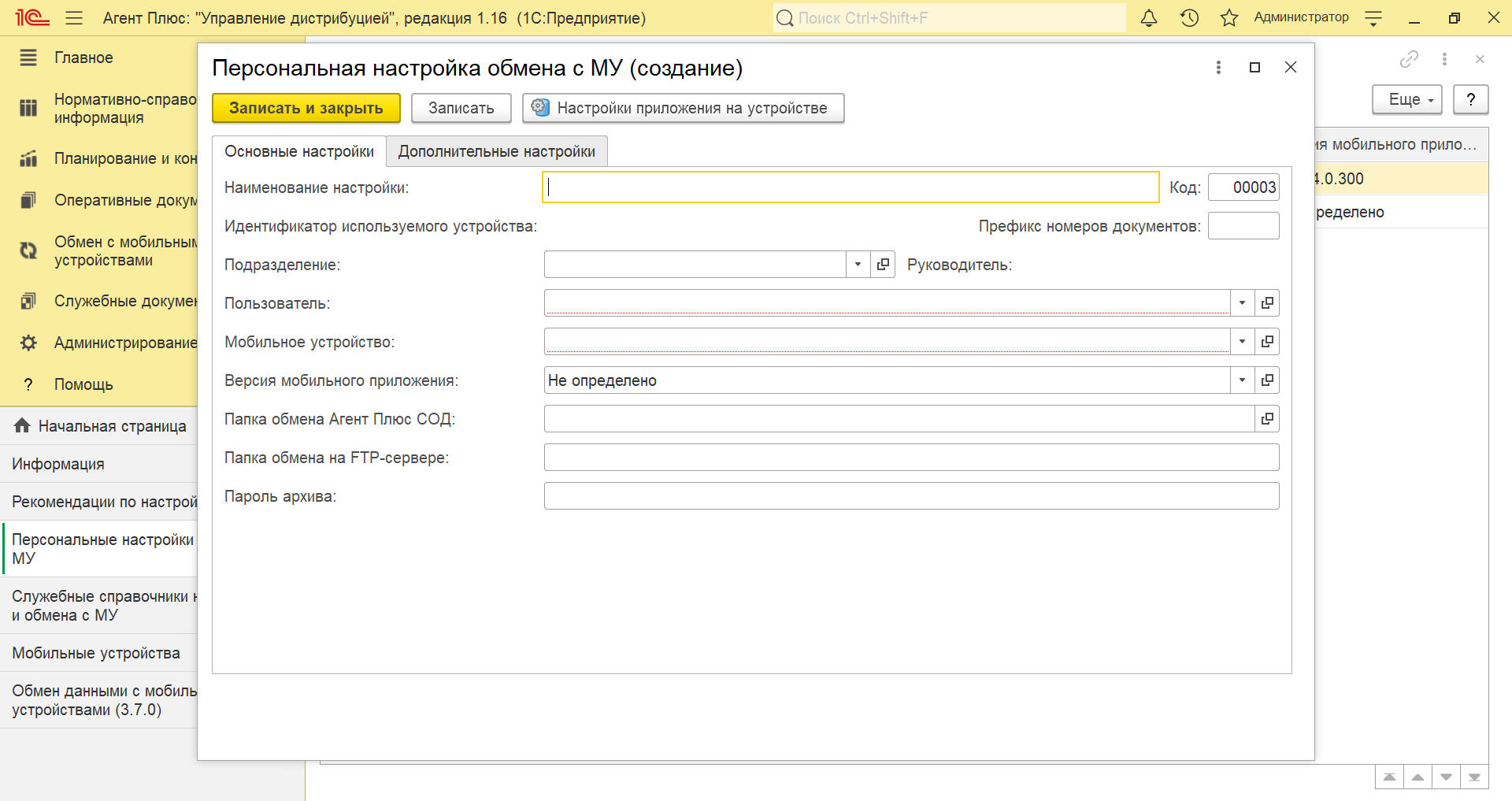Viewport: 1512px width, 801px height.
Task: Open the main menu hamburger icon
Action: tap(74, 17)
